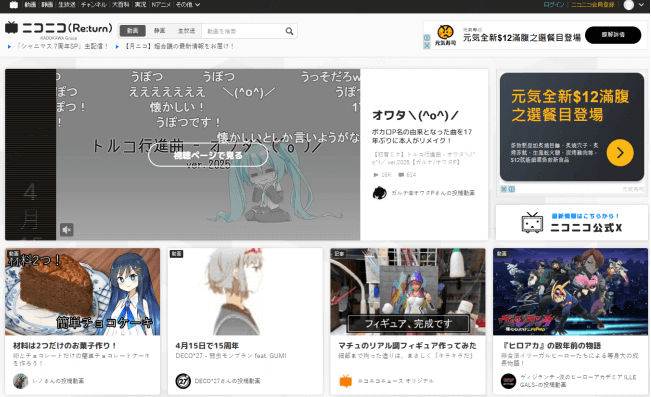
Task: Click the title マチュのリアル調フィギュア作ってみた
Action: pos(407,346)
